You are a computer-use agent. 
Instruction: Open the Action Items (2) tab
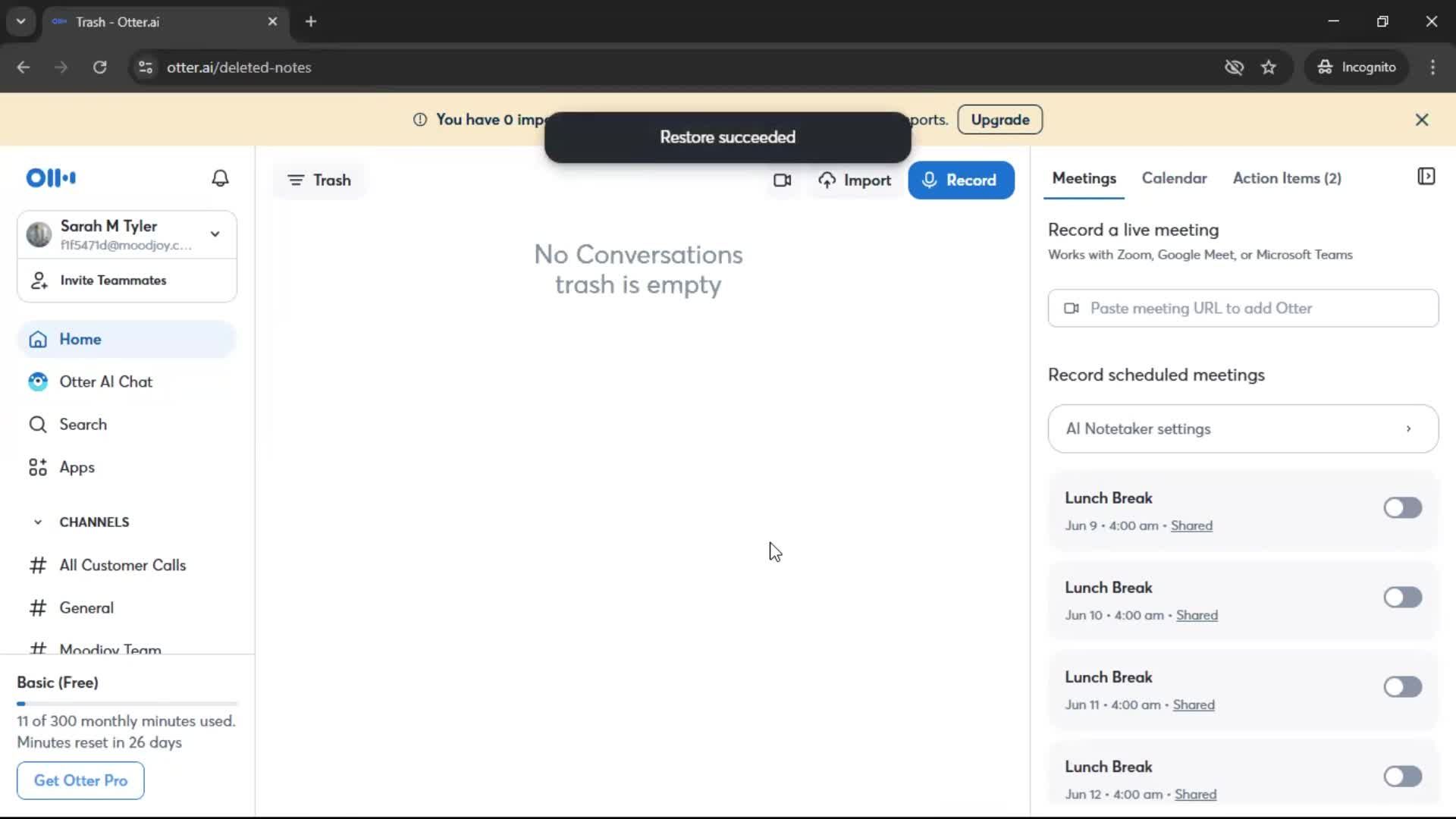(1287, 178)
